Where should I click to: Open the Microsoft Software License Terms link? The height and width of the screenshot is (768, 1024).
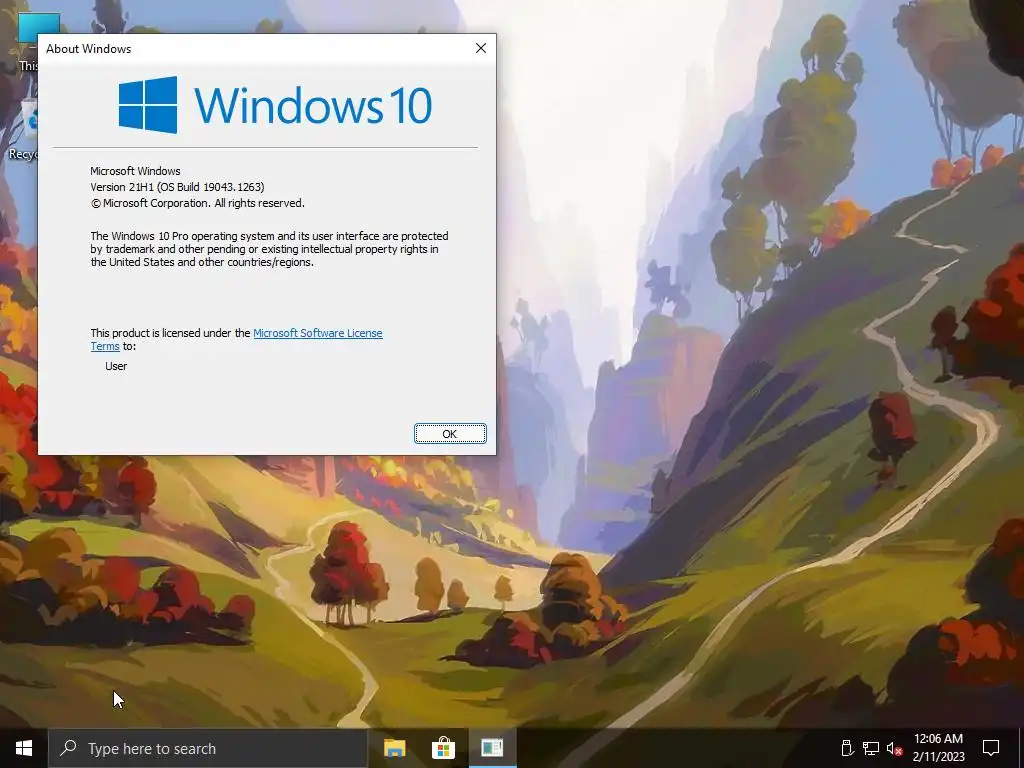(x=317, y=333)
